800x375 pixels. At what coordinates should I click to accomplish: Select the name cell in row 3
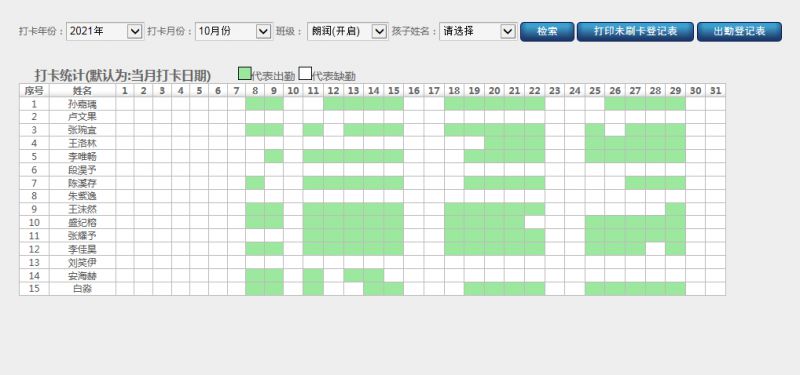[x=82, y=130]
